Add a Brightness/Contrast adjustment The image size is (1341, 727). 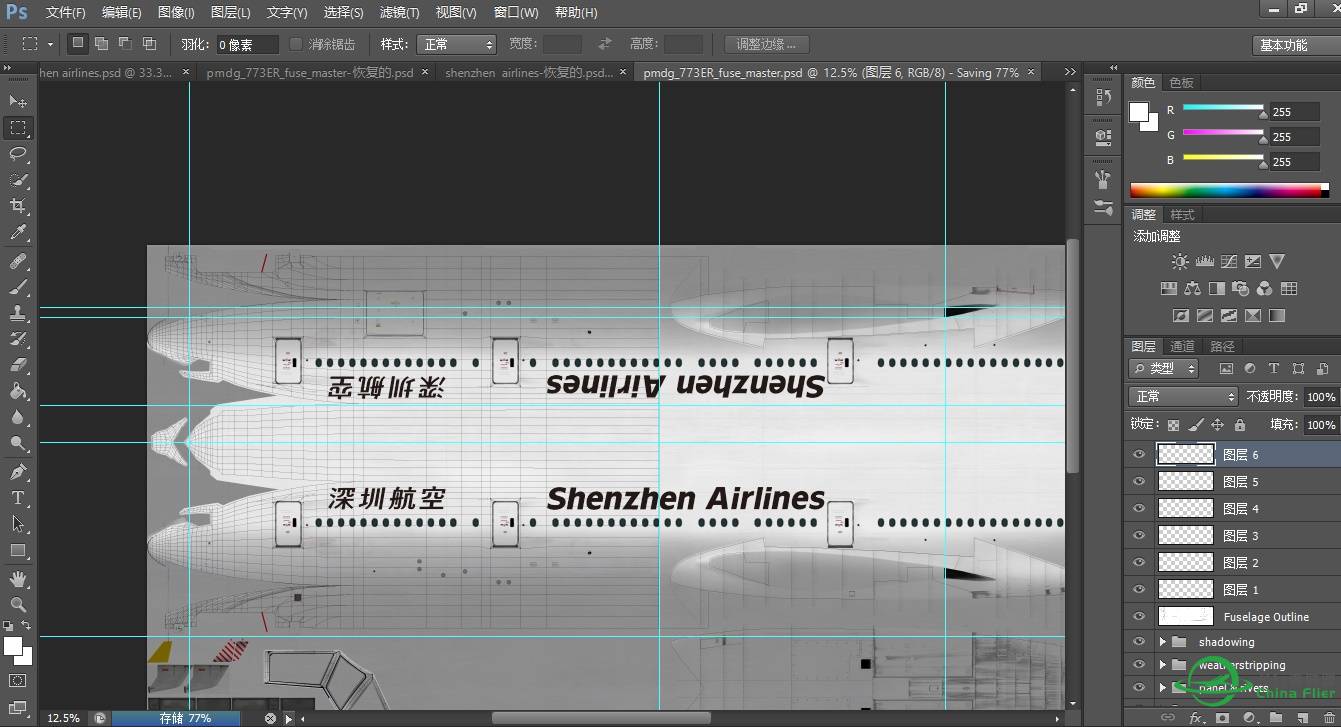pyautogui.click(x=1181, y=262)
